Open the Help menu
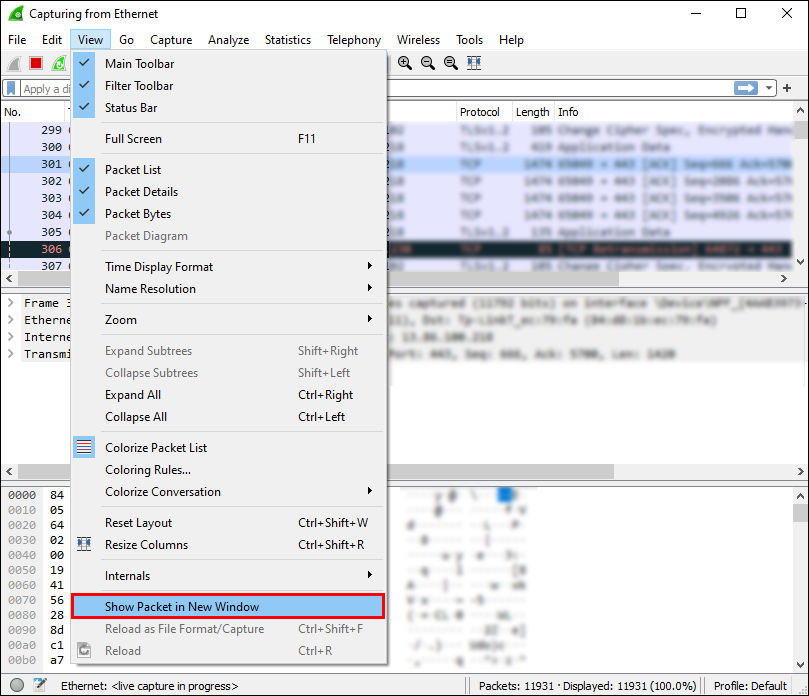 coord(511,40)
